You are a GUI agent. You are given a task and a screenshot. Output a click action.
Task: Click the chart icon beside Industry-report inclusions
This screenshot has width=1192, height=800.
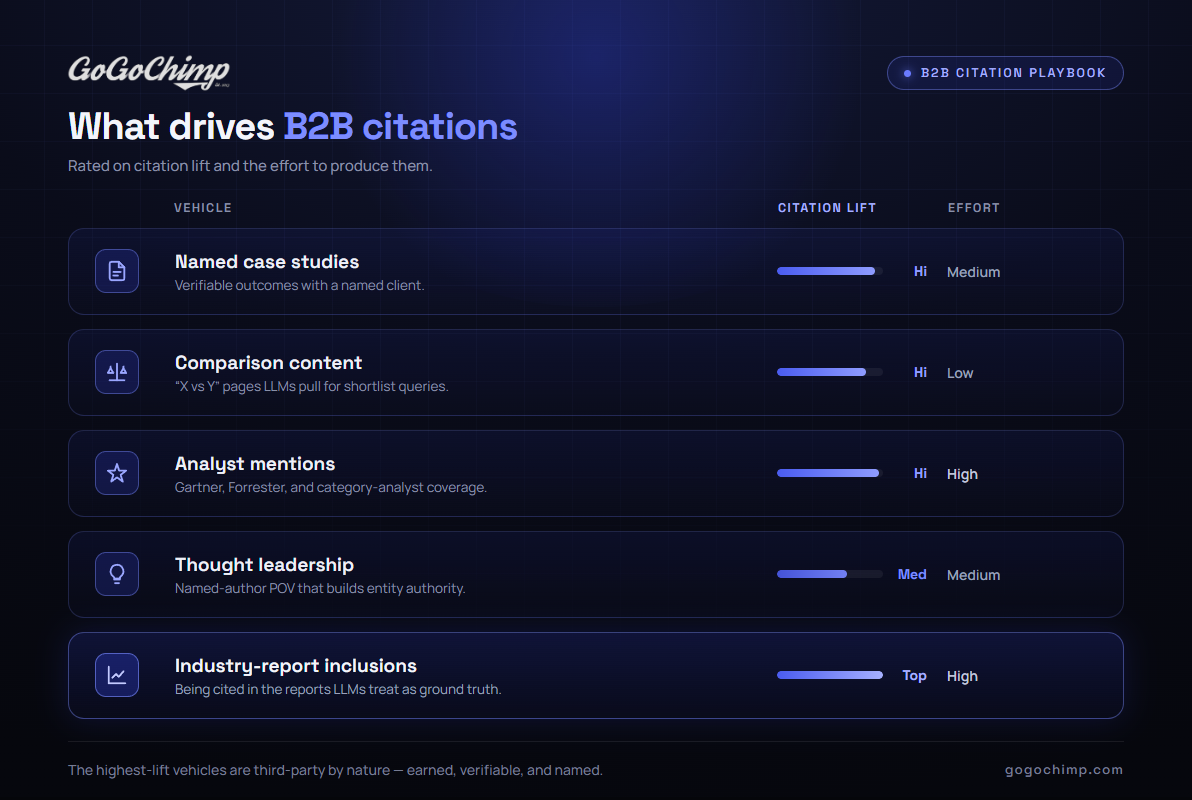pos(117,675)
